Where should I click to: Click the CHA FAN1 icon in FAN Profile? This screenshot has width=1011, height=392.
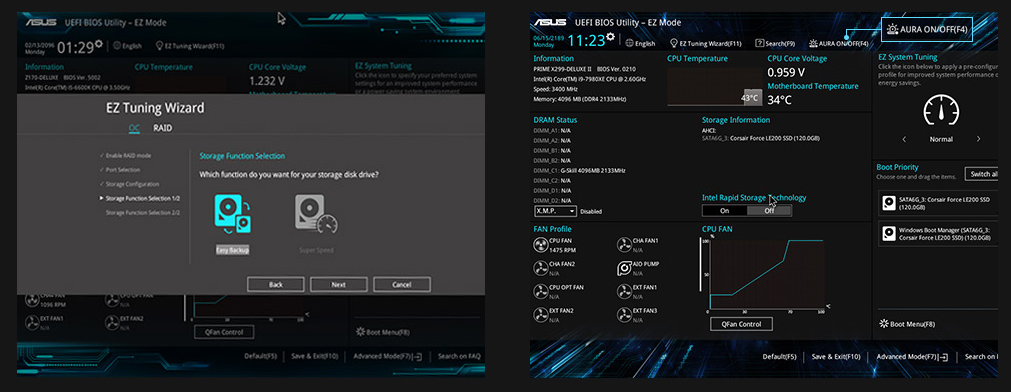coord(624,244)
